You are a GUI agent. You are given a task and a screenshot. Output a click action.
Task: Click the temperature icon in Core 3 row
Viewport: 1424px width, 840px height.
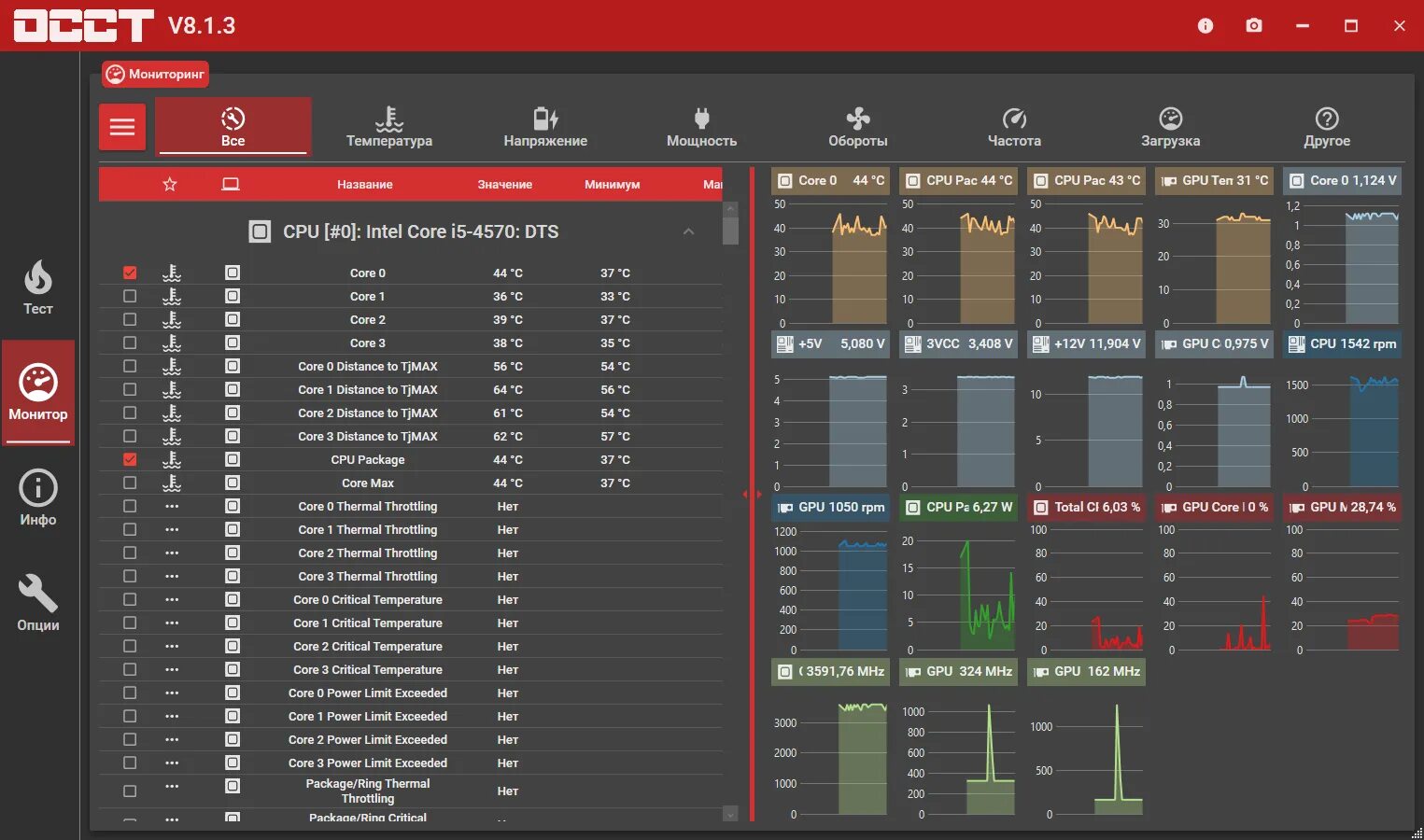click(x=172, y=343)
